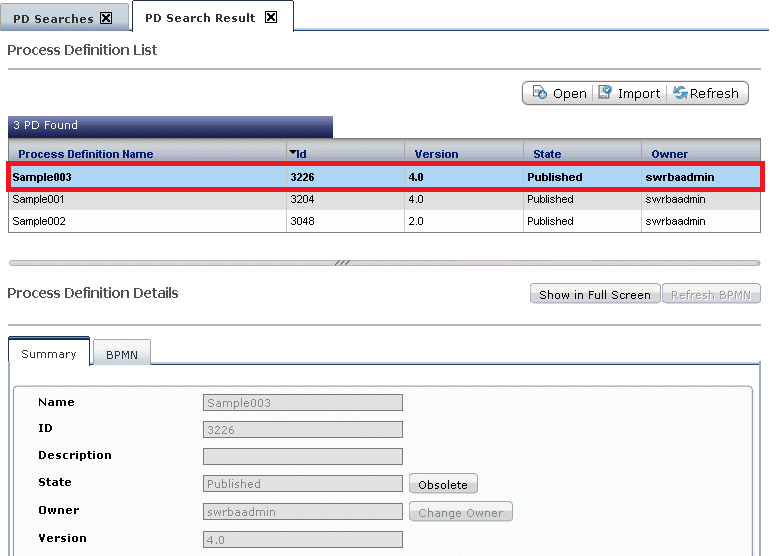Image resolution: width=778 pixels, height=556 pixels.
Task: Click the Open button label
Action: 570,93
